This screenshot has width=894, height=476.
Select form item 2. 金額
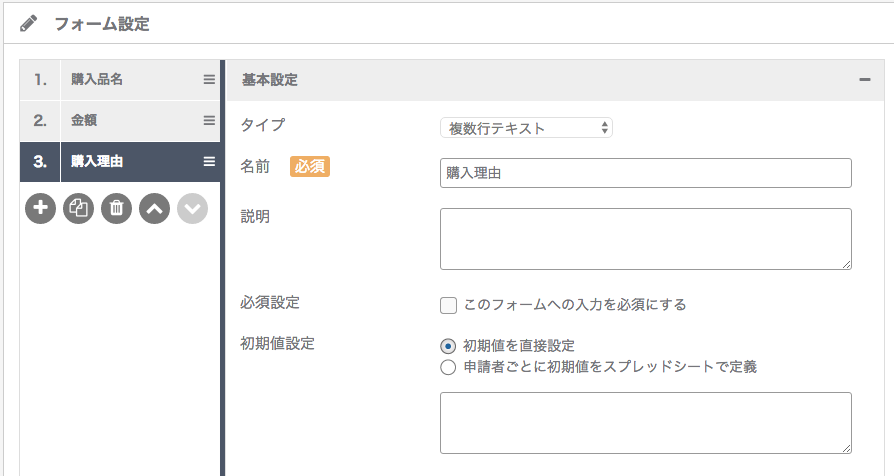pyautogui.click(x=120, y=121)
